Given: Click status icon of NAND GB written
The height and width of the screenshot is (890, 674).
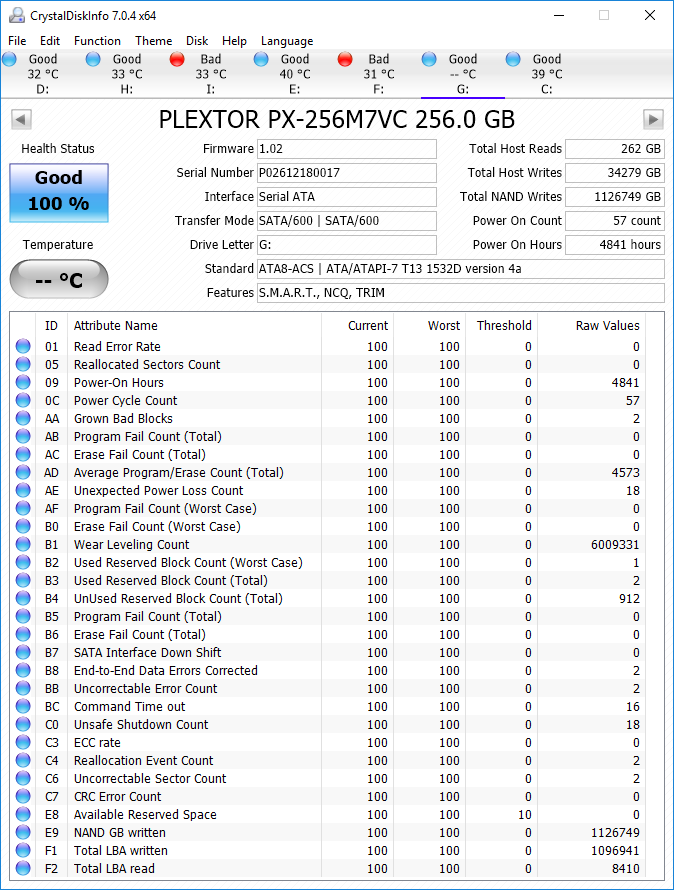Looking at the screenshot, I should click(23, 833).
